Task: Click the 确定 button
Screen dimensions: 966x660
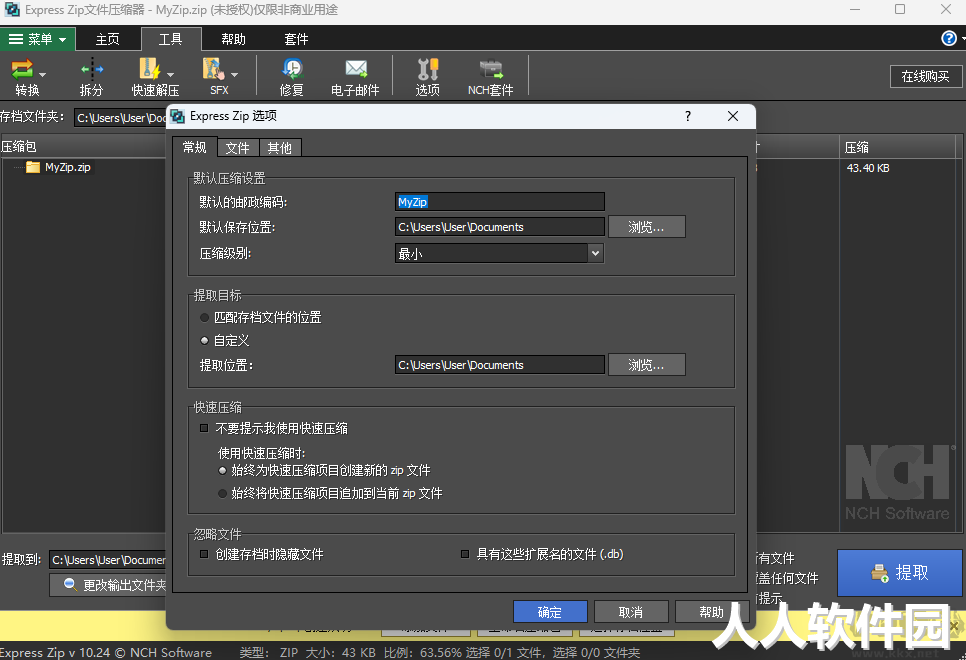Action: pyautogui.click(x=550, y=612)
